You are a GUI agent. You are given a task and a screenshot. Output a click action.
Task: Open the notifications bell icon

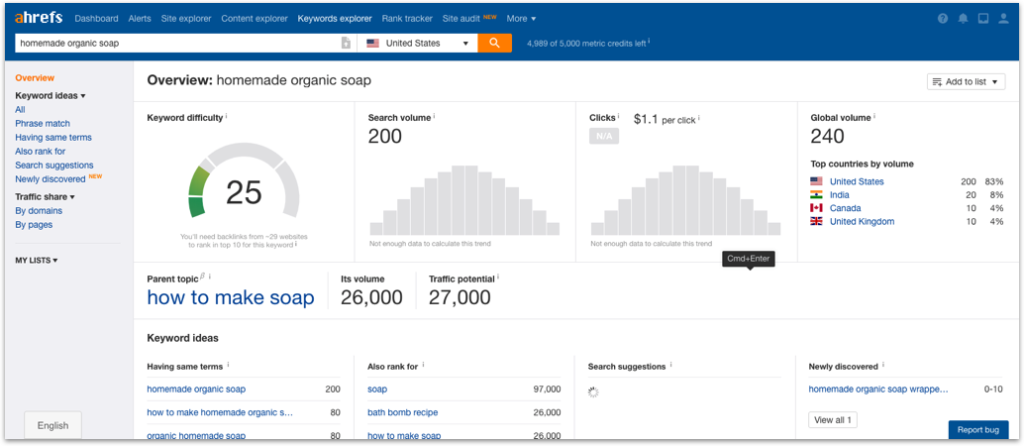click(x=963, y=19)
